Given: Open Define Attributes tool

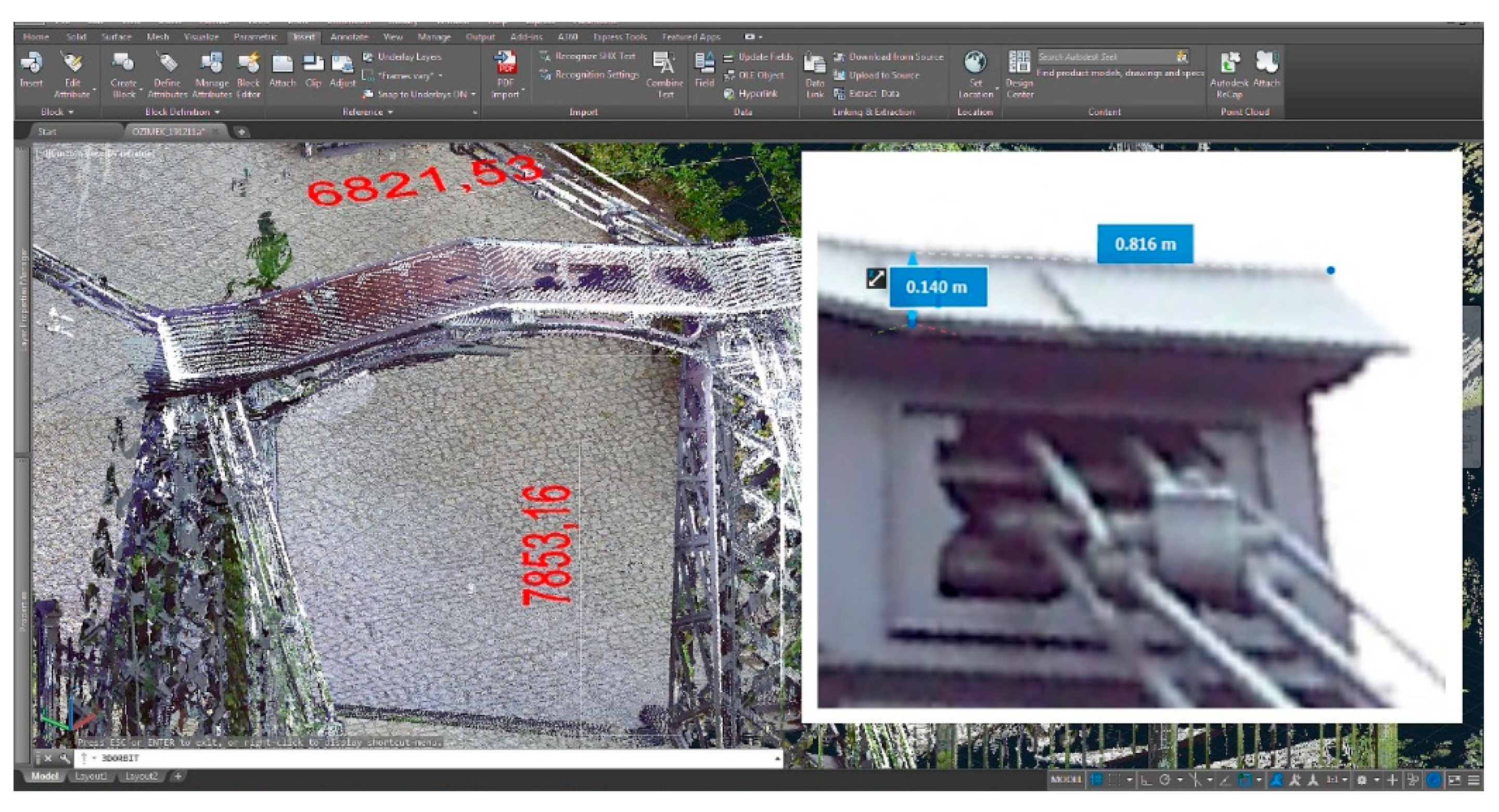Looking at the screenshot, I should point(167,74).
